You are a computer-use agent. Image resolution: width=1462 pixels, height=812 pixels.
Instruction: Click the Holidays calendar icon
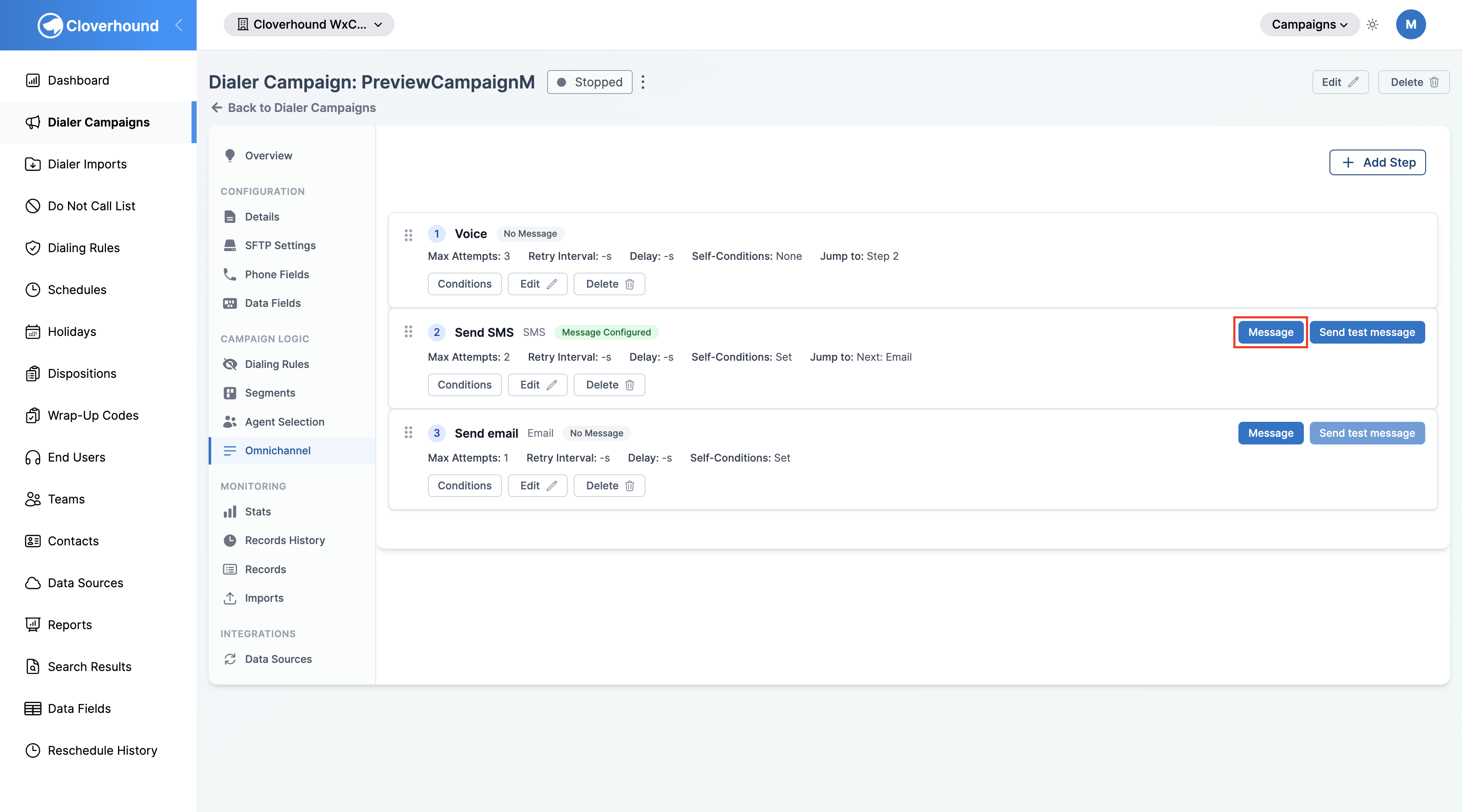coord(33,332)
